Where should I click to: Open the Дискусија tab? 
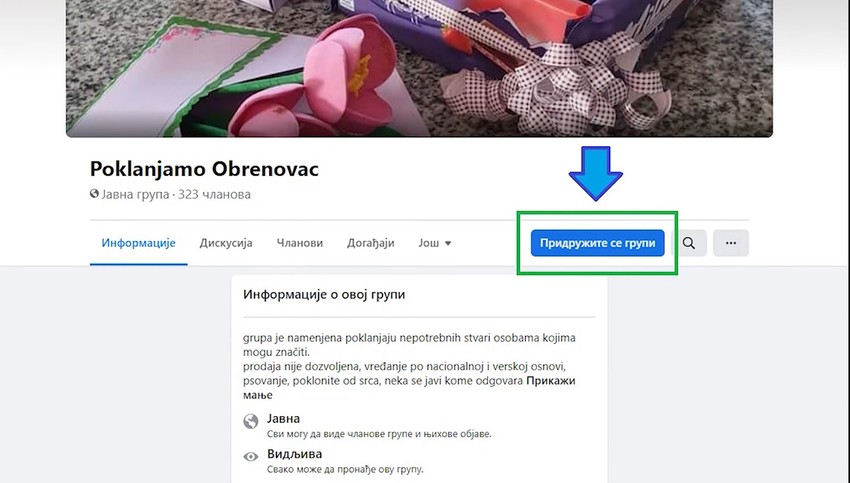[x=226, y=243]
